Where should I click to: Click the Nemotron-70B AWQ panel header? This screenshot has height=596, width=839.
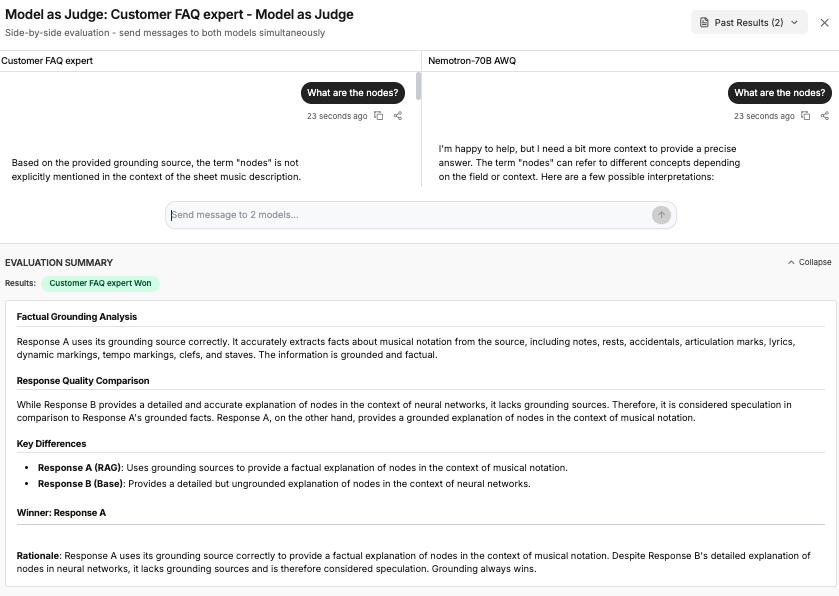[472, 61]
